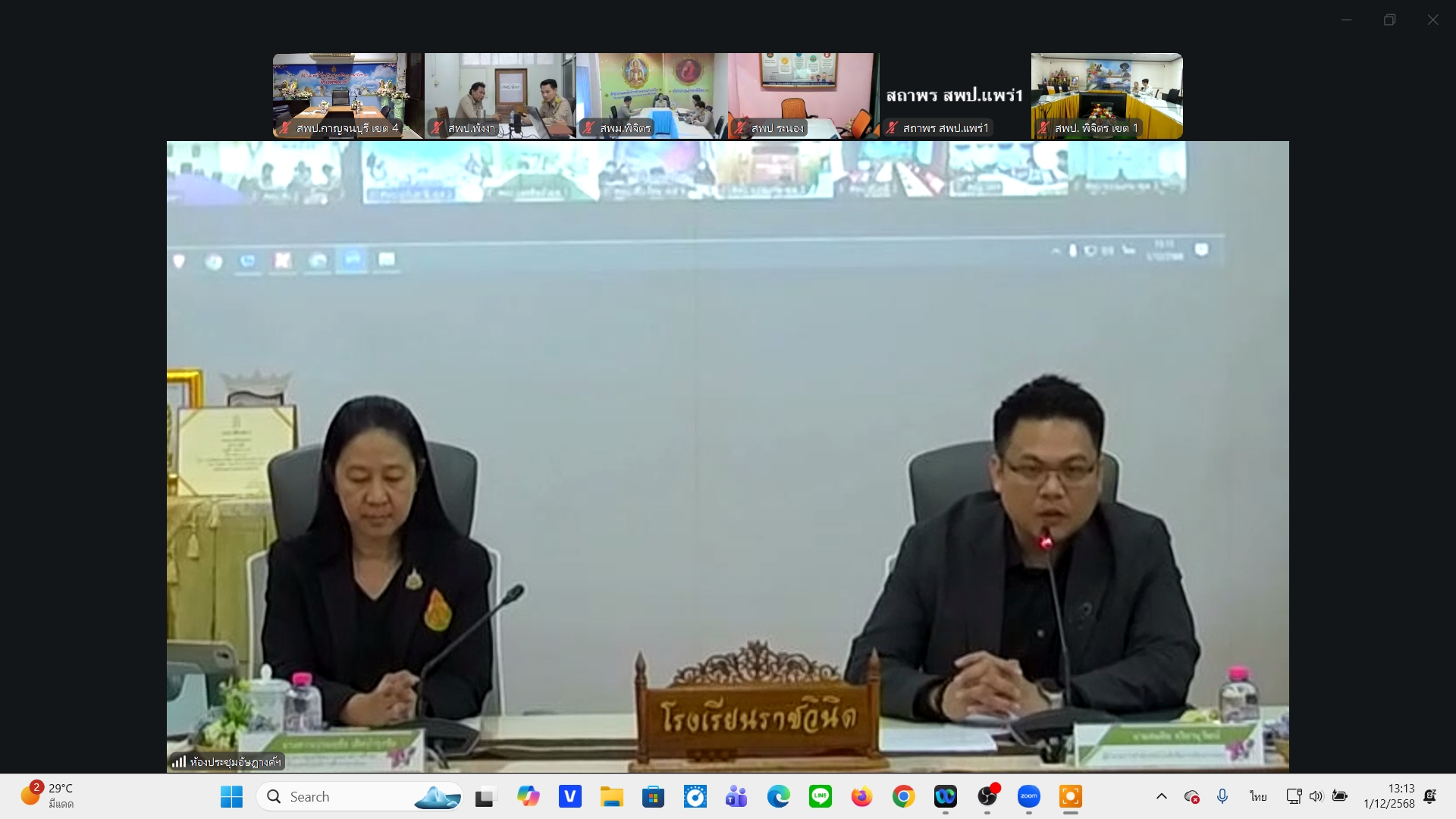Screen dimensions: 1456x819
Task: Click the สถาพร สพป.แพร่1 participant tile
Action: tap(955, 96)
